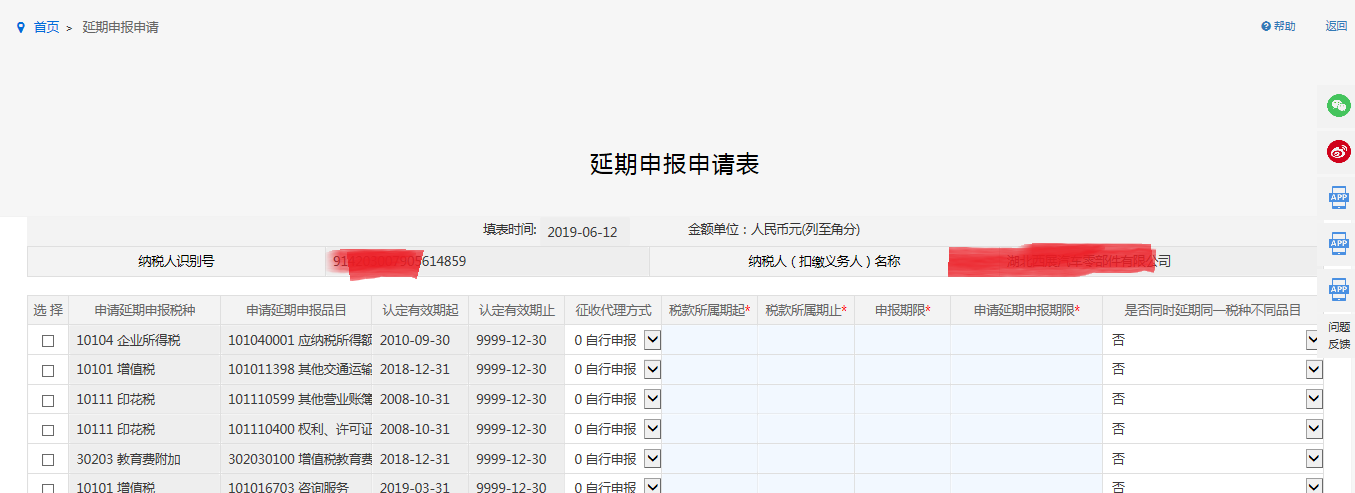
Task: Click the 认定有效期止 column header
Action: tap(516, 310)
